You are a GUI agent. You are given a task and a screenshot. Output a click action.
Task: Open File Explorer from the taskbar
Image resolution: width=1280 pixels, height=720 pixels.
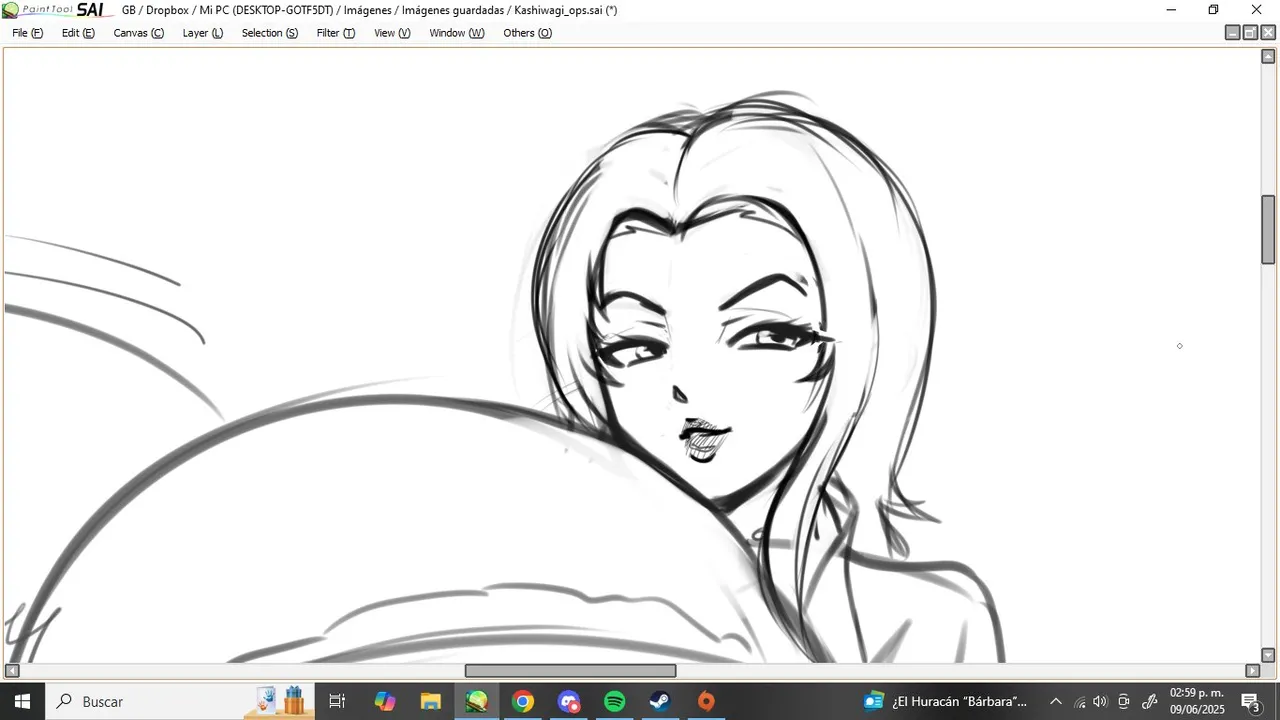tap(431, 701)
